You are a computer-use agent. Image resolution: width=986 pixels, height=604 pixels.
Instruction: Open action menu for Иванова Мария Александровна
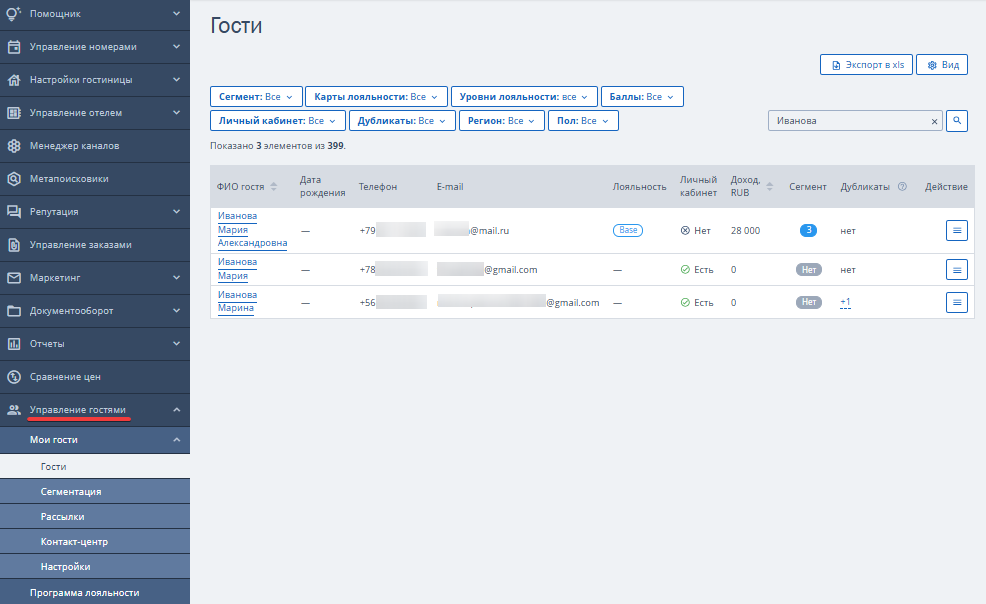coord(956,231)
